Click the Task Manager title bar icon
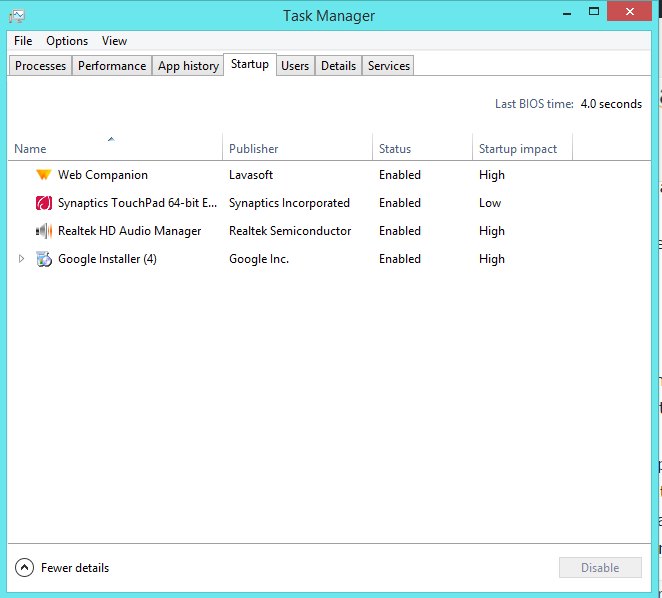Viewport: 662px width, 598px height. pos(17,16)
